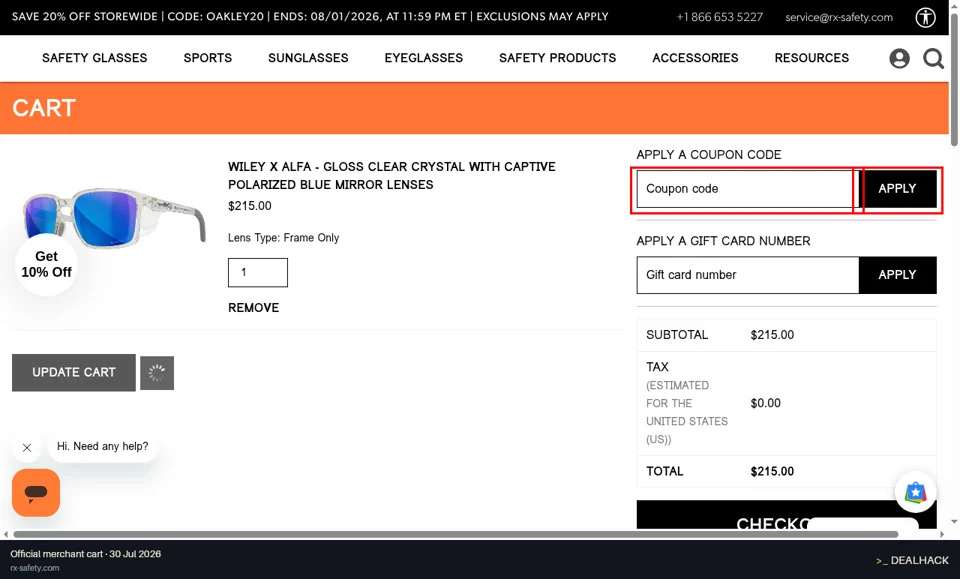
Task: Open the Safety Products menu
Action: [557, 58]
